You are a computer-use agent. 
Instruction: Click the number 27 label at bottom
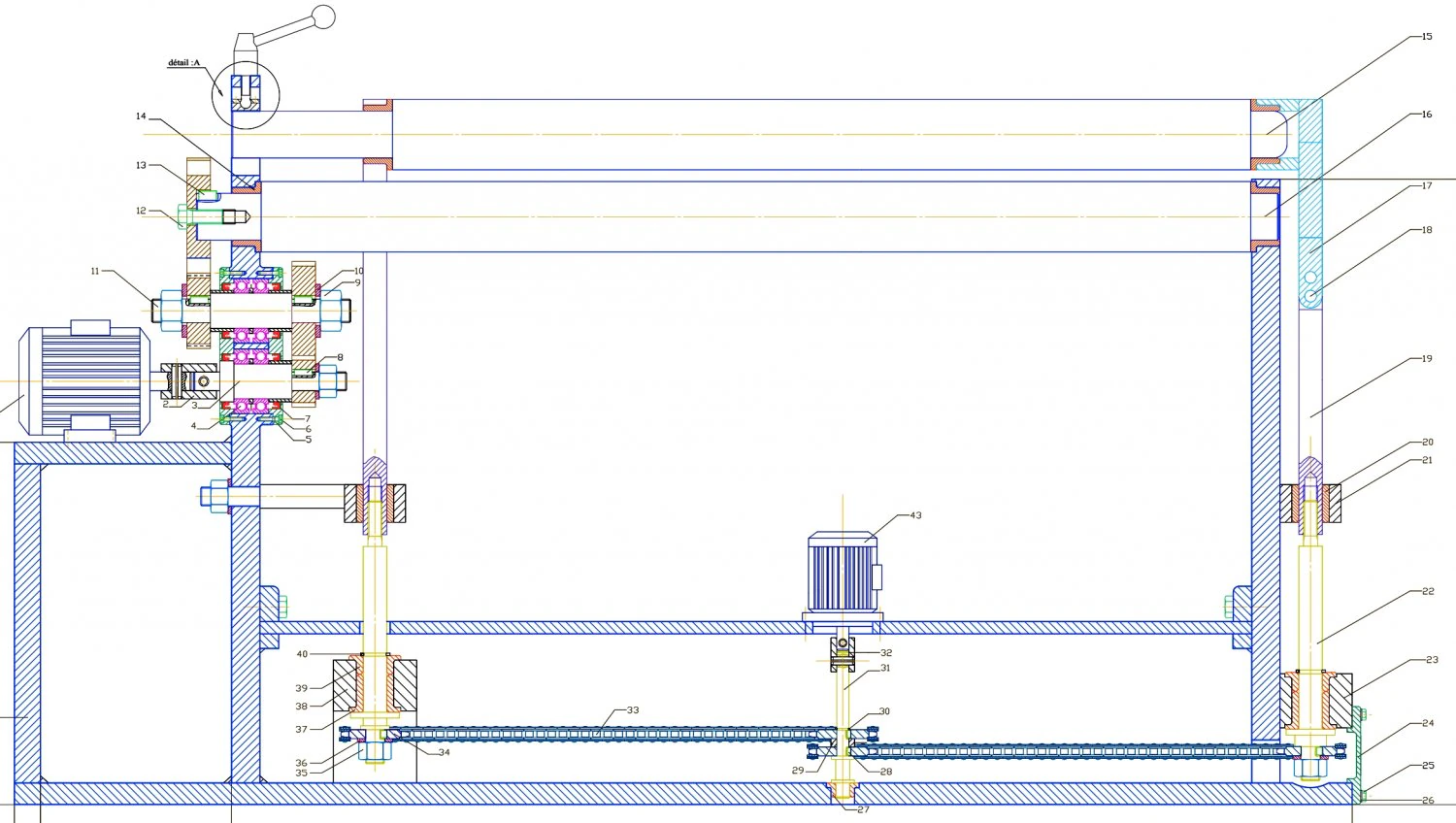coord(863,809)
